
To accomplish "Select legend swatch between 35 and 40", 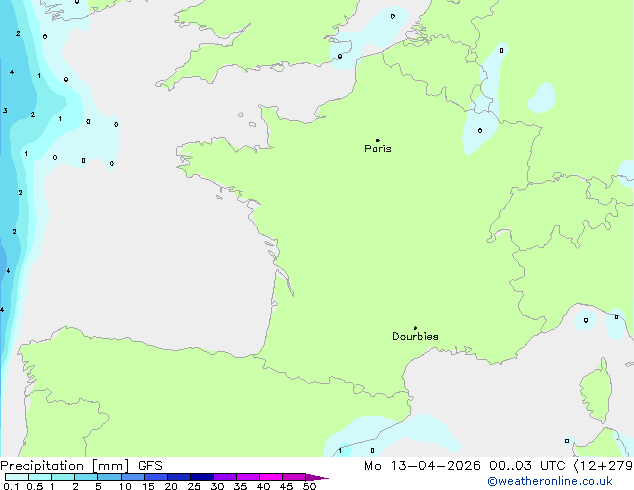I will point(248,477).
